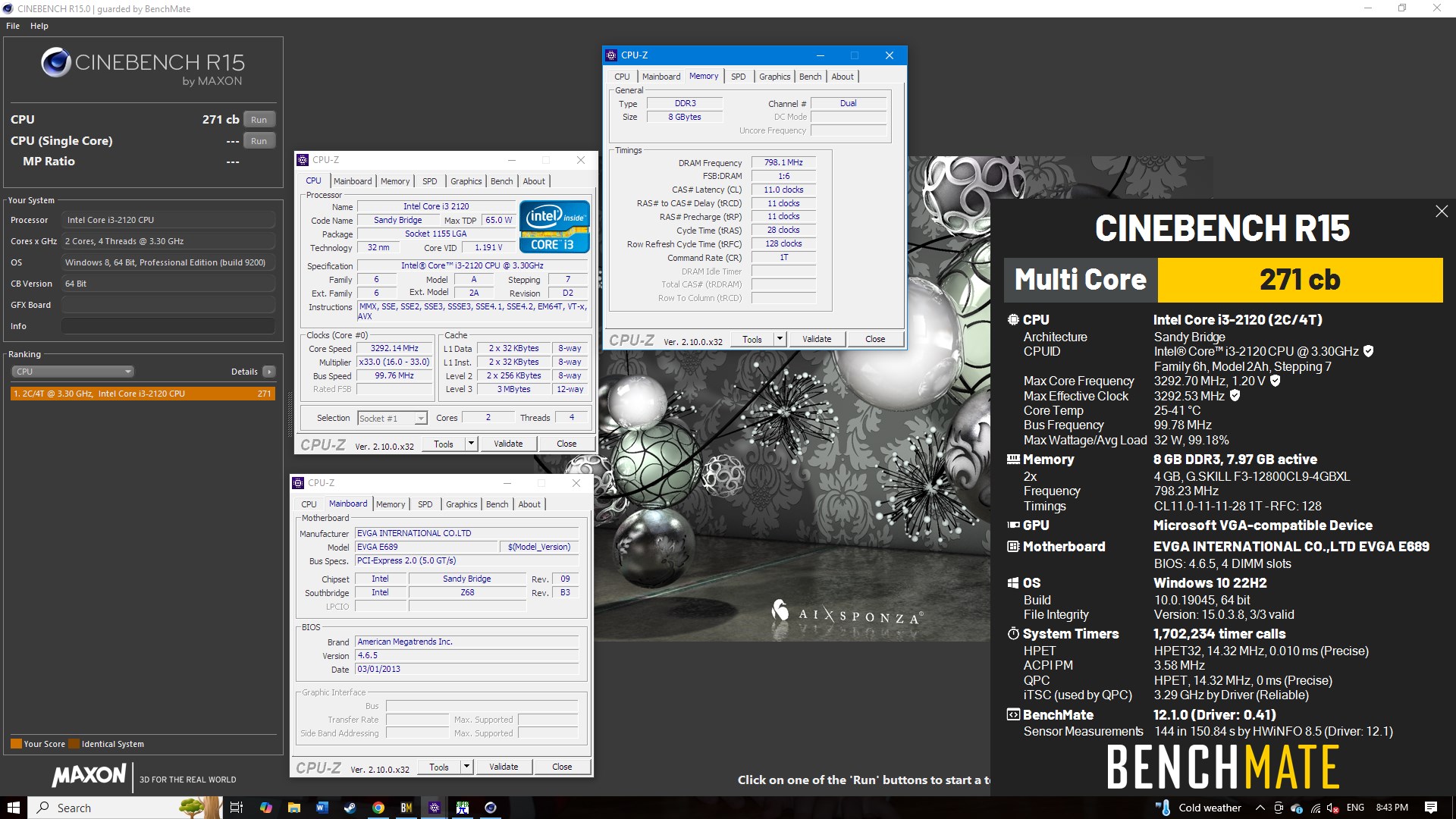Open the Windows Start menu
Screen dimensions: 1456x819
[x=13, y=808]
